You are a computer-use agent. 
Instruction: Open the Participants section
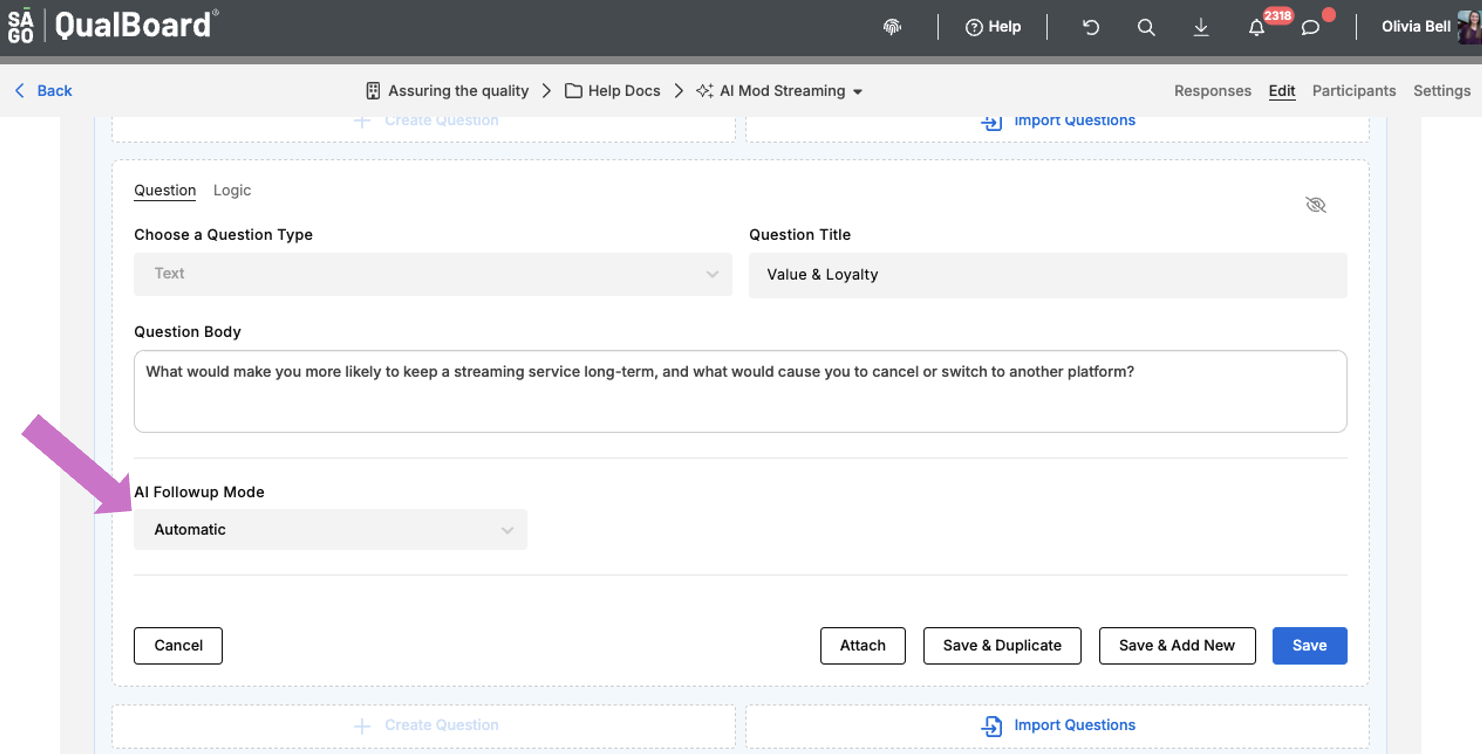(x=1353, y=90)
